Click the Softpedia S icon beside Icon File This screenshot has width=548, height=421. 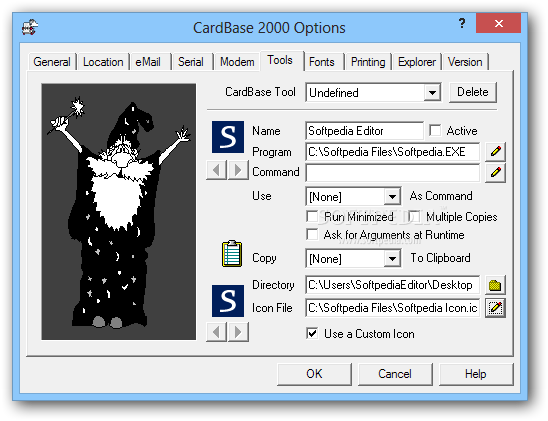[x=228, y=301]
